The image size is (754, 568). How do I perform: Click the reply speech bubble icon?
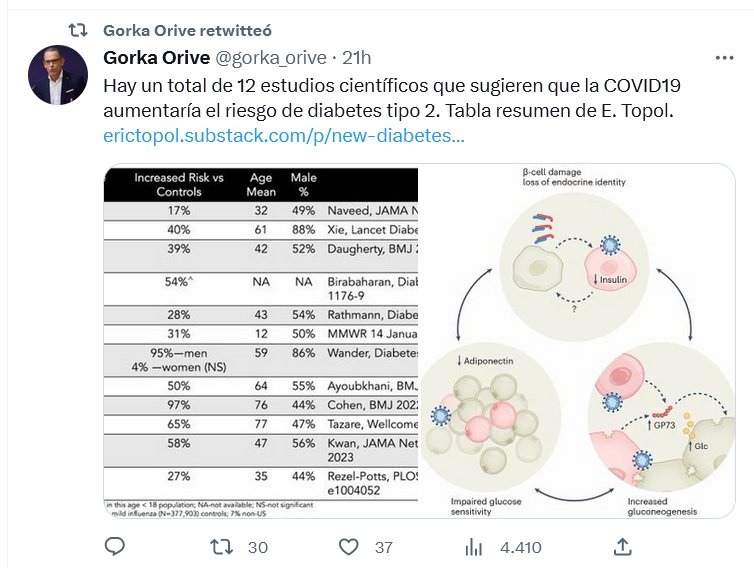pos(115,546)
